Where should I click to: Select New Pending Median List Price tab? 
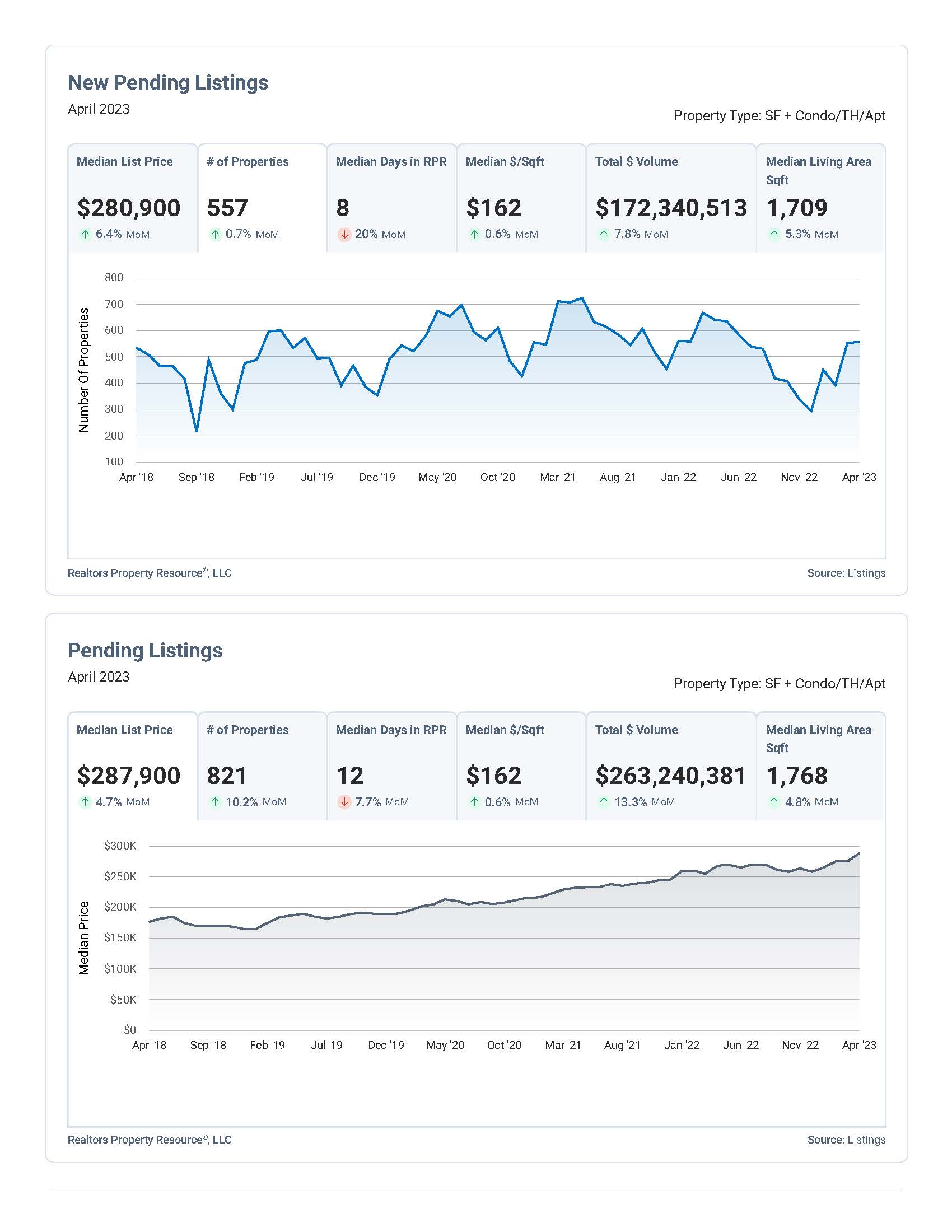pos(133,198)
